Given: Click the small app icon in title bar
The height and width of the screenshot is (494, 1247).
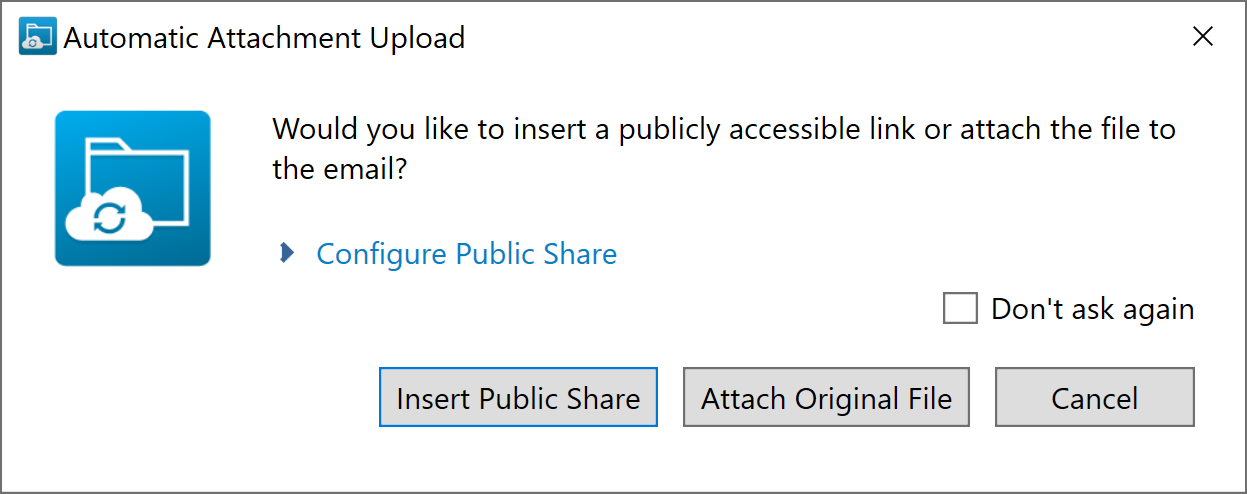Looking at the screenshot, I should [37, 38].
